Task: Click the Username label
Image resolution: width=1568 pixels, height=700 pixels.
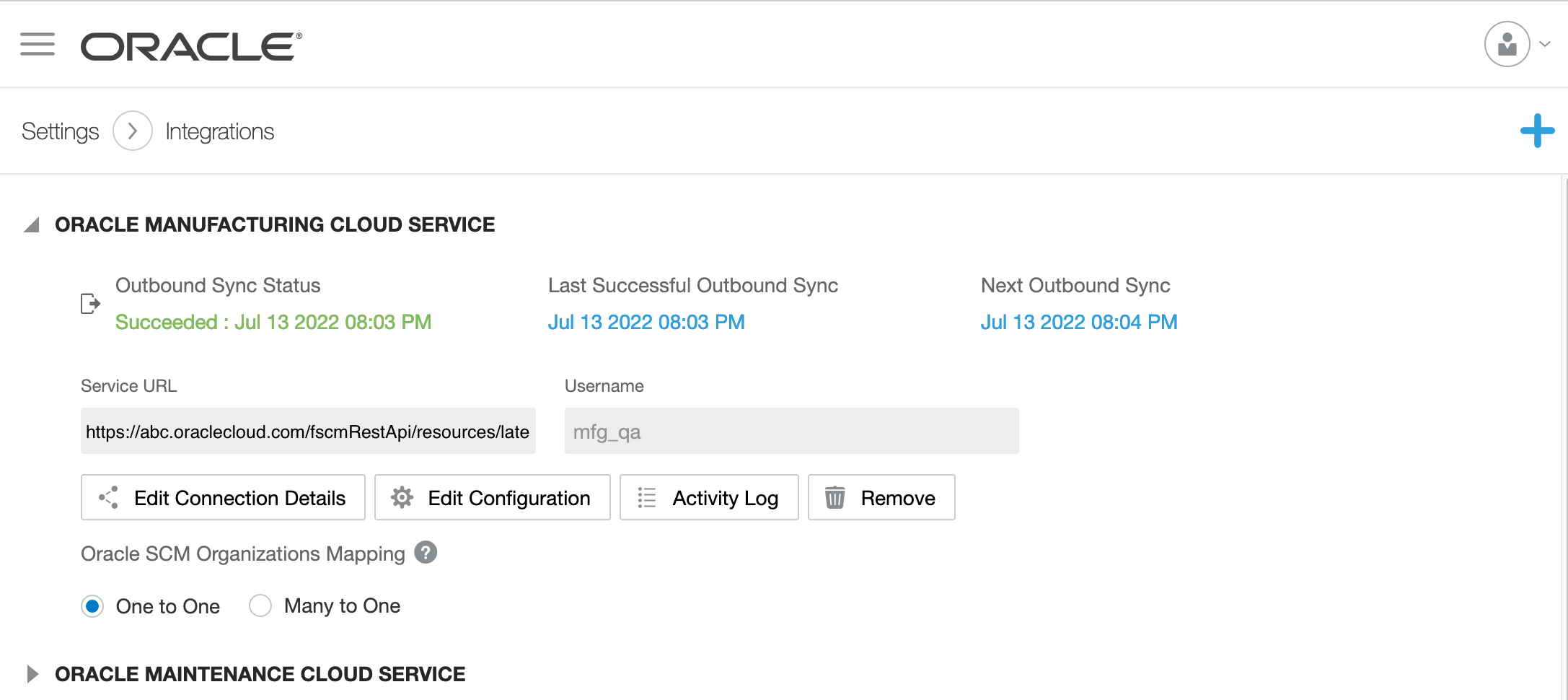Action: coord(604,386)
